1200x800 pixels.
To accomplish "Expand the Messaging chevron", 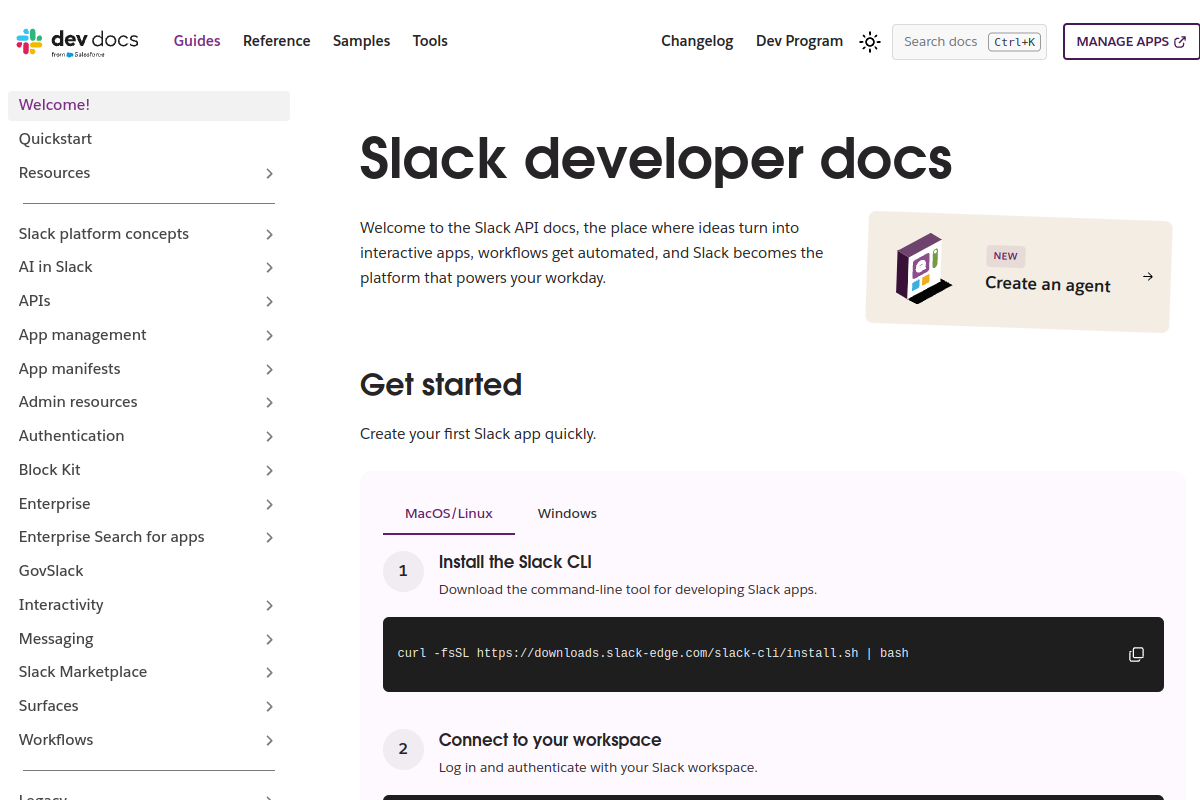I will point(269,640).
